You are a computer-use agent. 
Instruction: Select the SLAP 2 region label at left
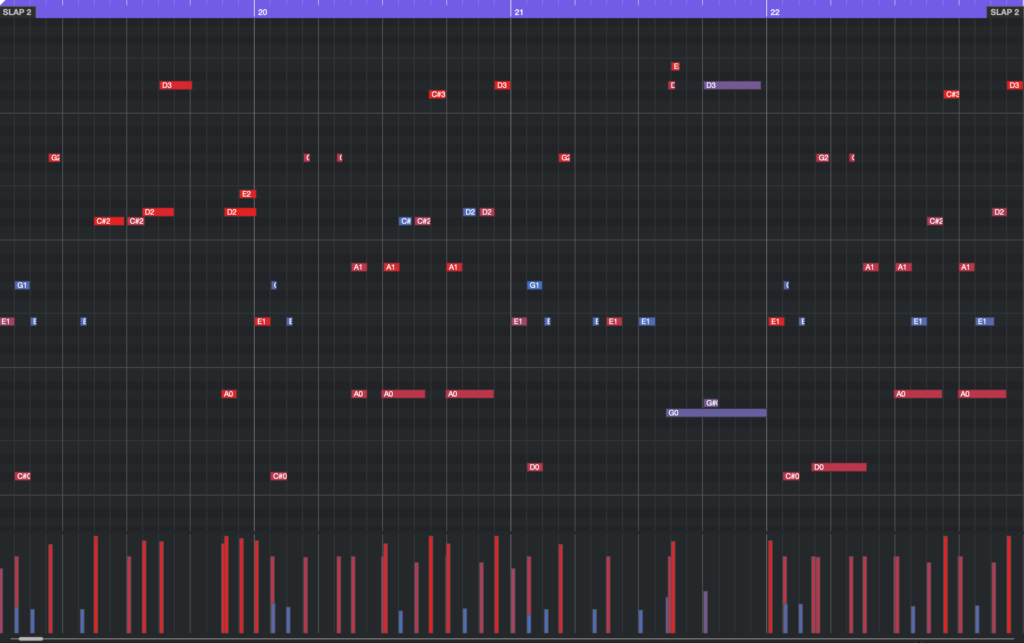[x=17, y=12]
